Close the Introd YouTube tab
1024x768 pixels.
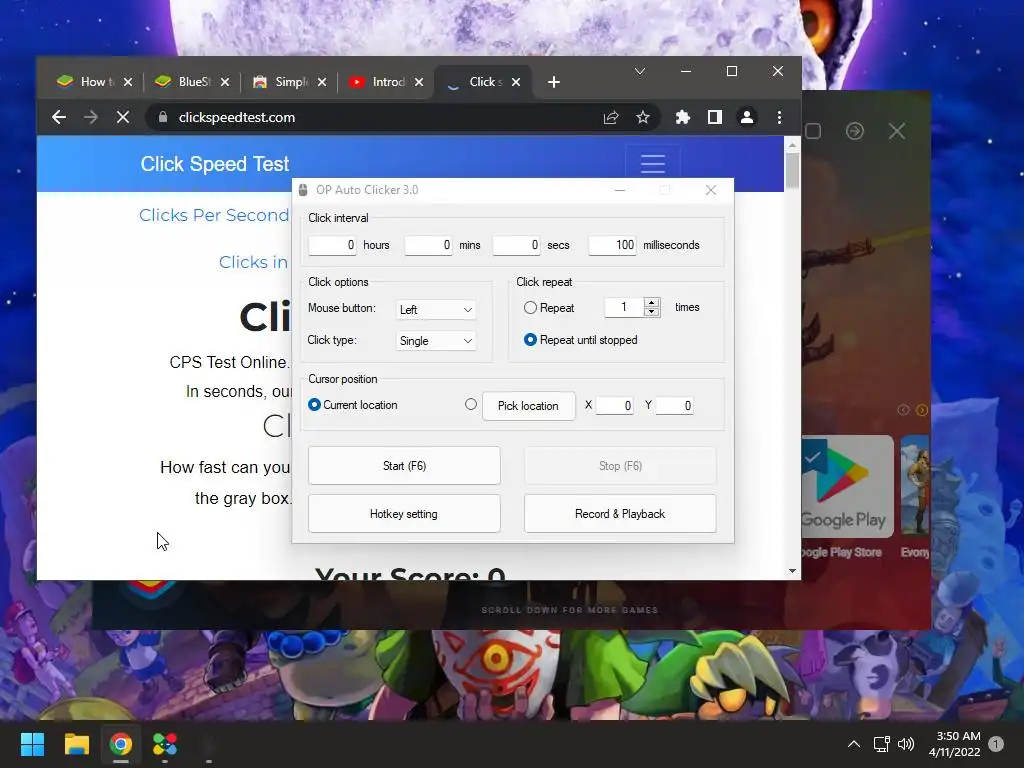[x=419, y=82]
